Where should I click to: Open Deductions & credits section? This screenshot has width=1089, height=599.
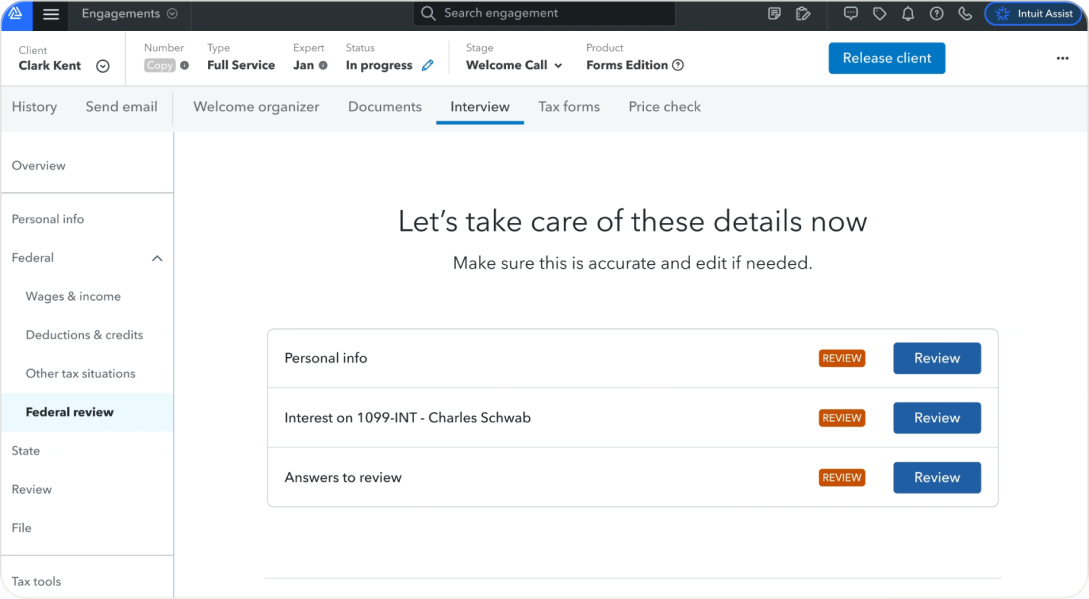(84, 335)
